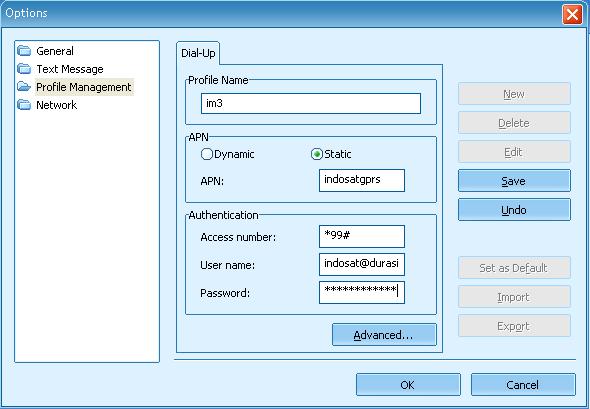Click the General folder icon

(x=24, y=50)
